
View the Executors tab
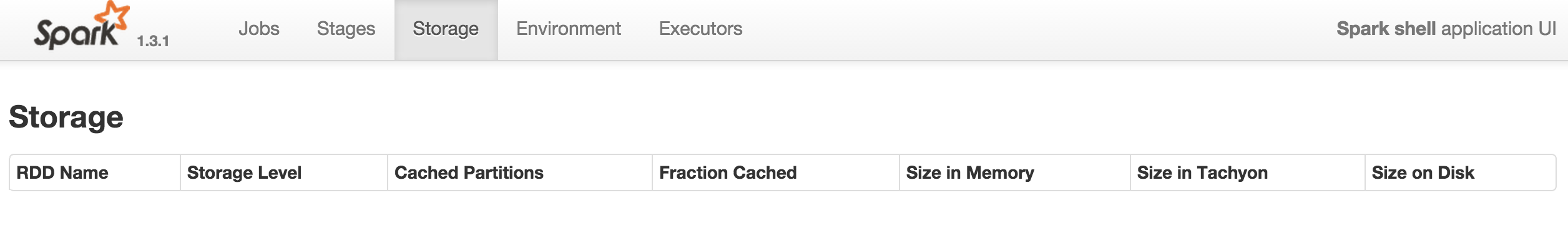tap(700, 29)
